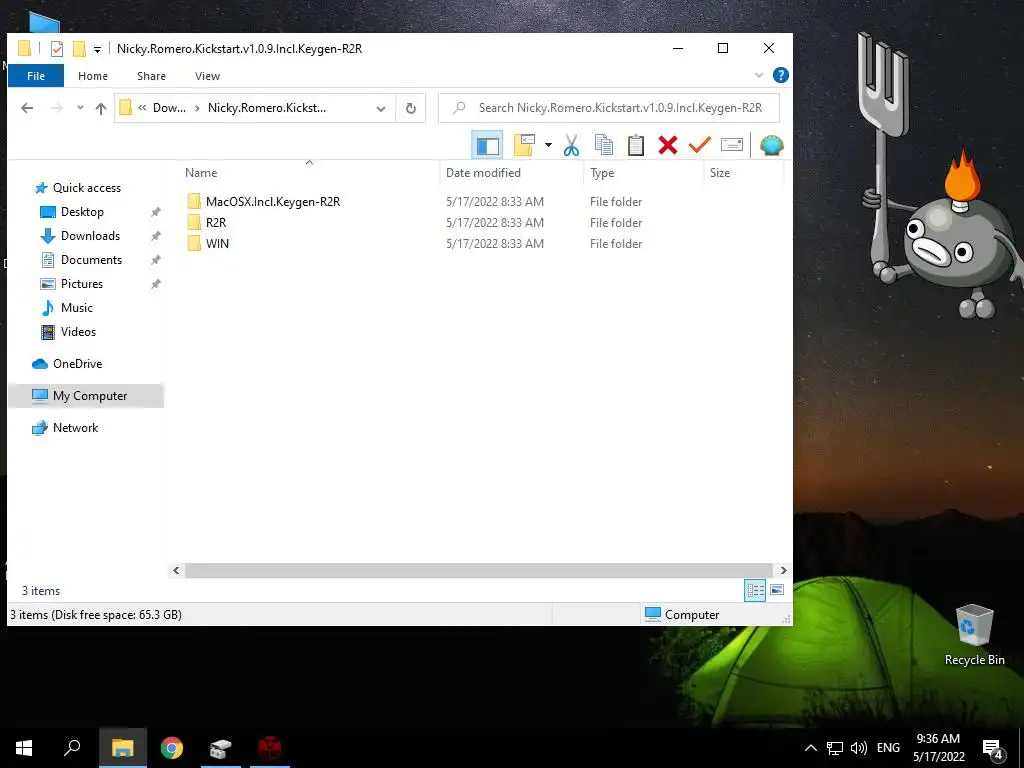Select the R2R folder
This screenshot has height=768, width=1024.
point(216,223)
